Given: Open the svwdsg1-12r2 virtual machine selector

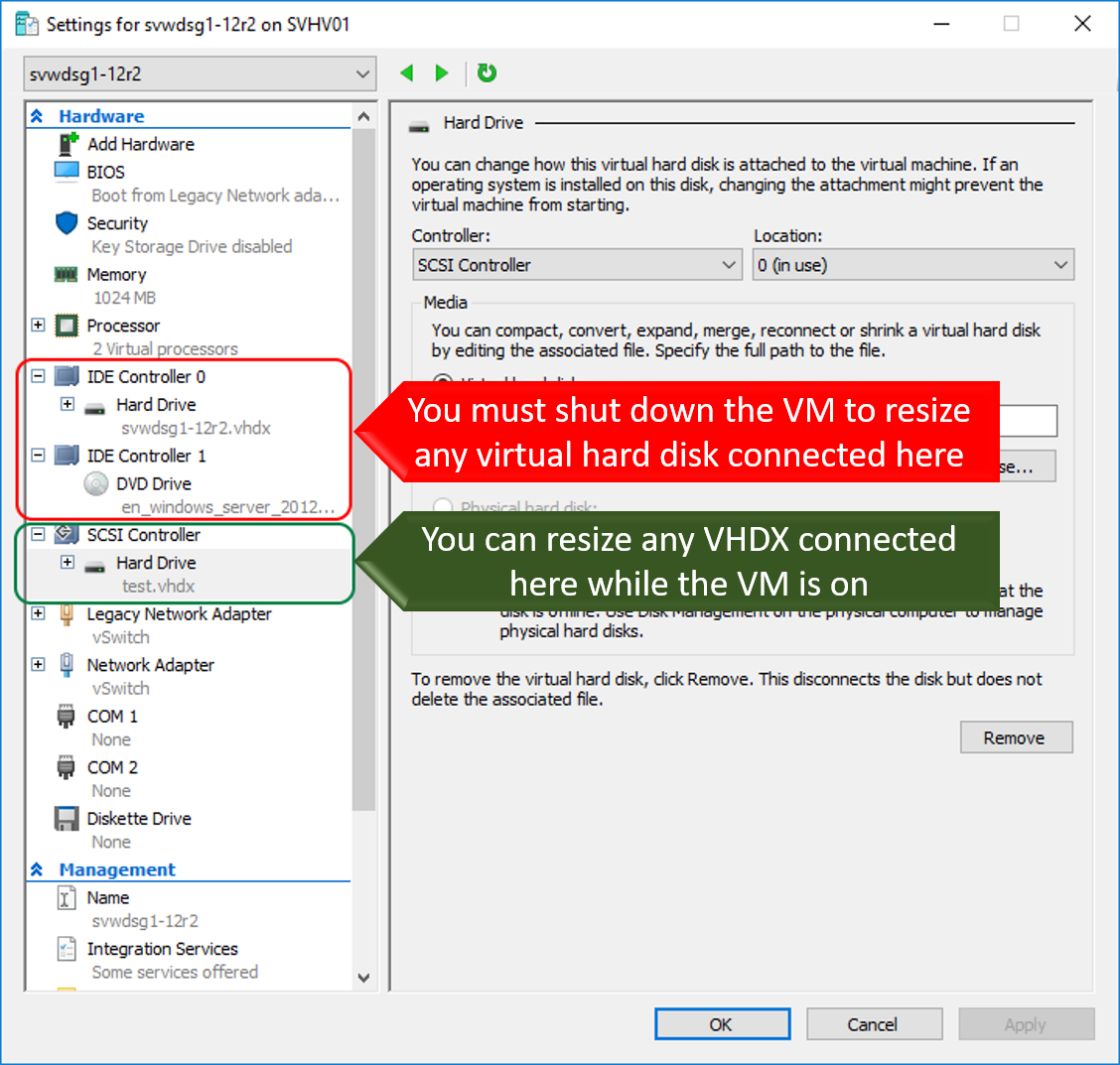Looking at the screenshot, I should [x=199, y=72].
